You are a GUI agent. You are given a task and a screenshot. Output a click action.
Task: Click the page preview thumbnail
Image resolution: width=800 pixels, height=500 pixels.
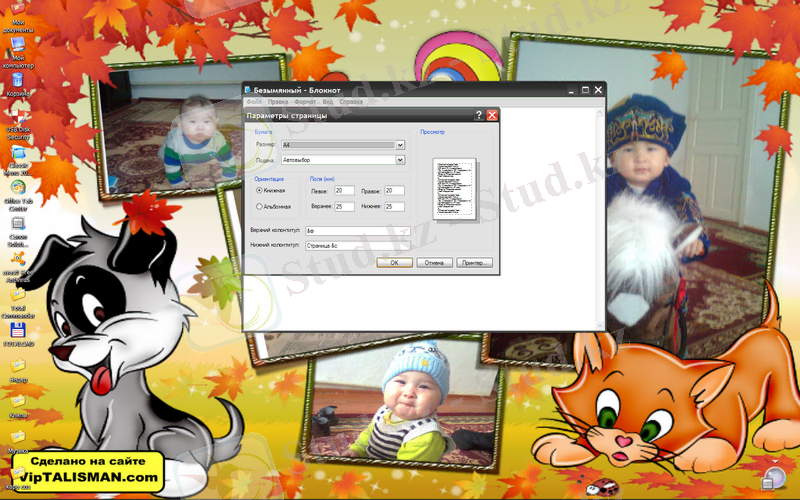pos(450,187)
